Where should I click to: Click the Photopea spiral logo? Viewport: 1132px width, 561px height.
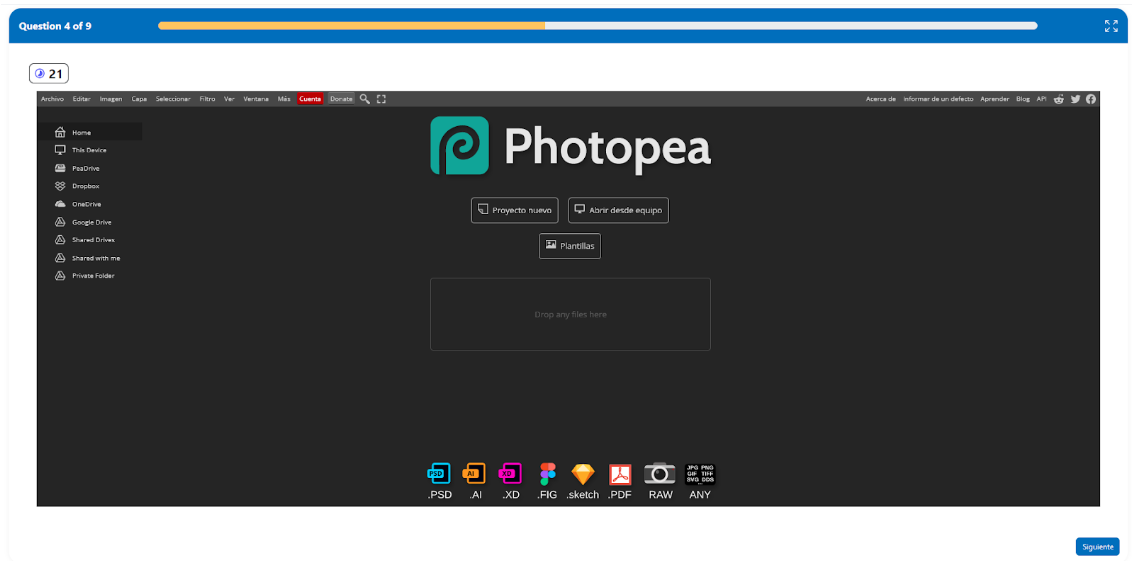(x=460, y=146)
